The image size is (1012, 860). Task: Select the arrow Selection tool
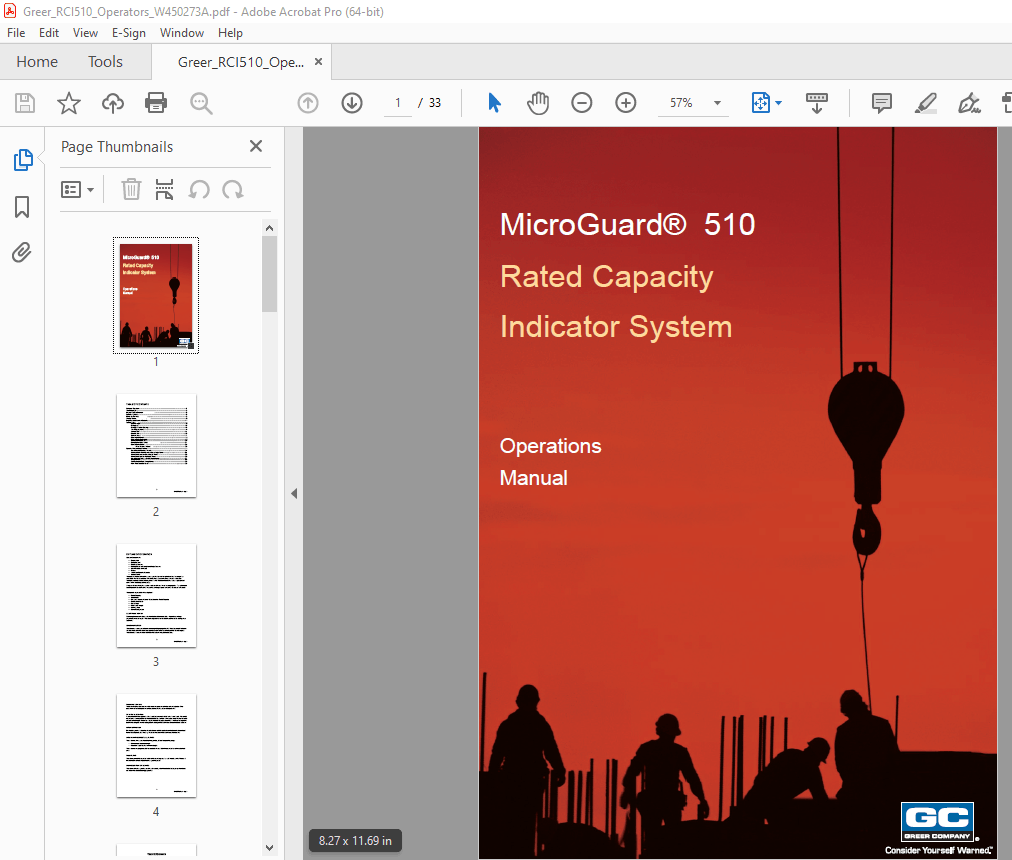493,102
